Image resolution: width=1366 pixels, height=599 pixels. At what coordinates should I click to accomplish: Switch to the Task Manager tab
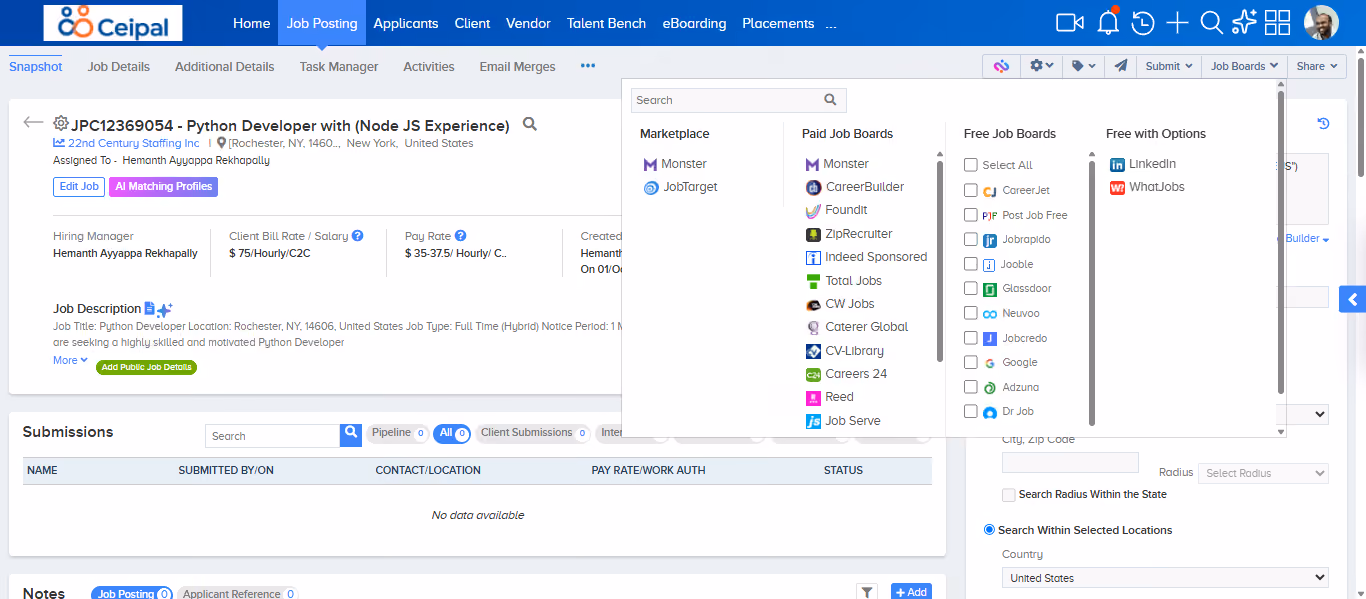point(339,67)
